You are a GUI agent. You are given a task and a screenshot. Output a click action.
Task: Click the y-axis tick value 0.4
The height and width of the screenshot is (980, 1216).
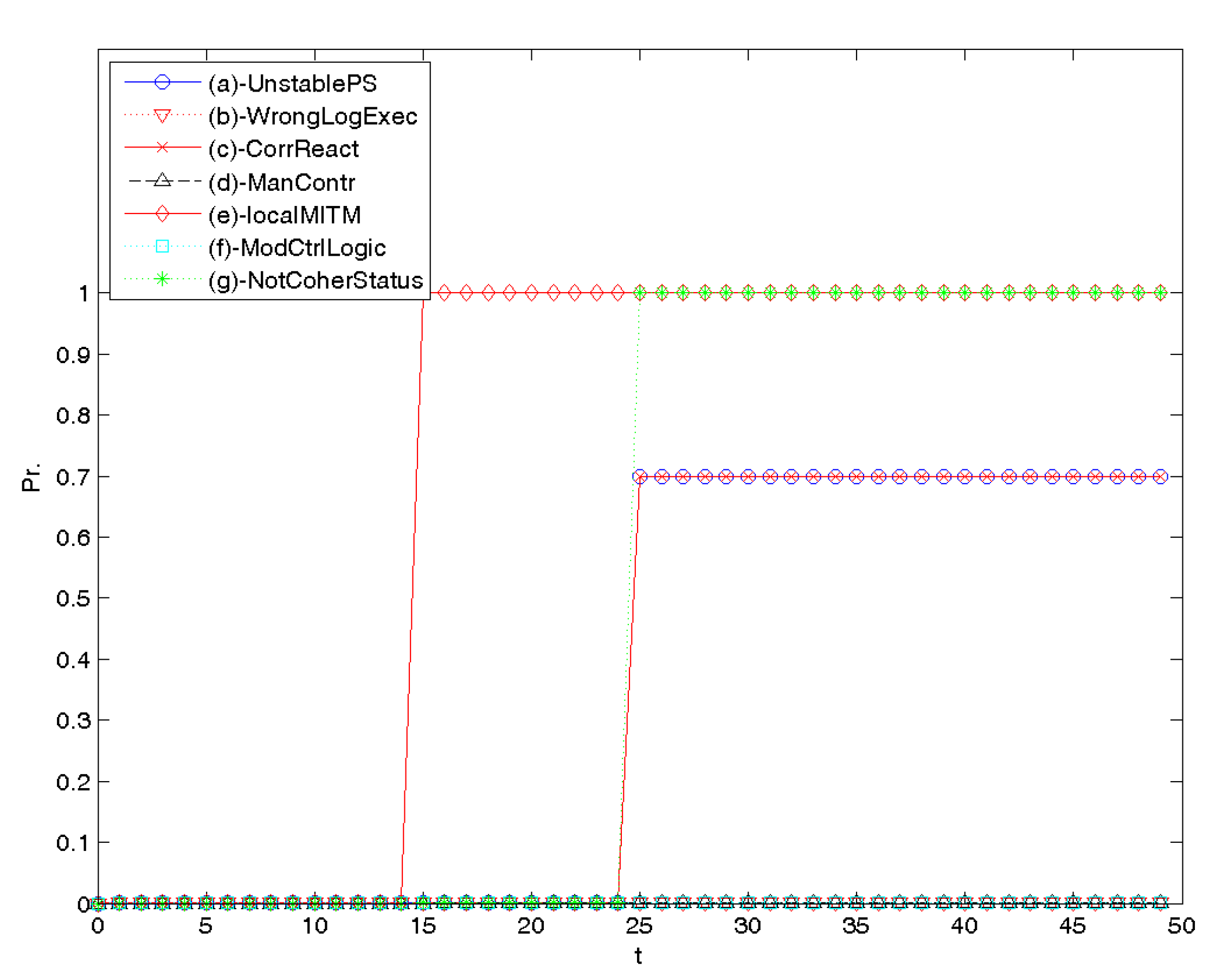[x=73, y=660]
